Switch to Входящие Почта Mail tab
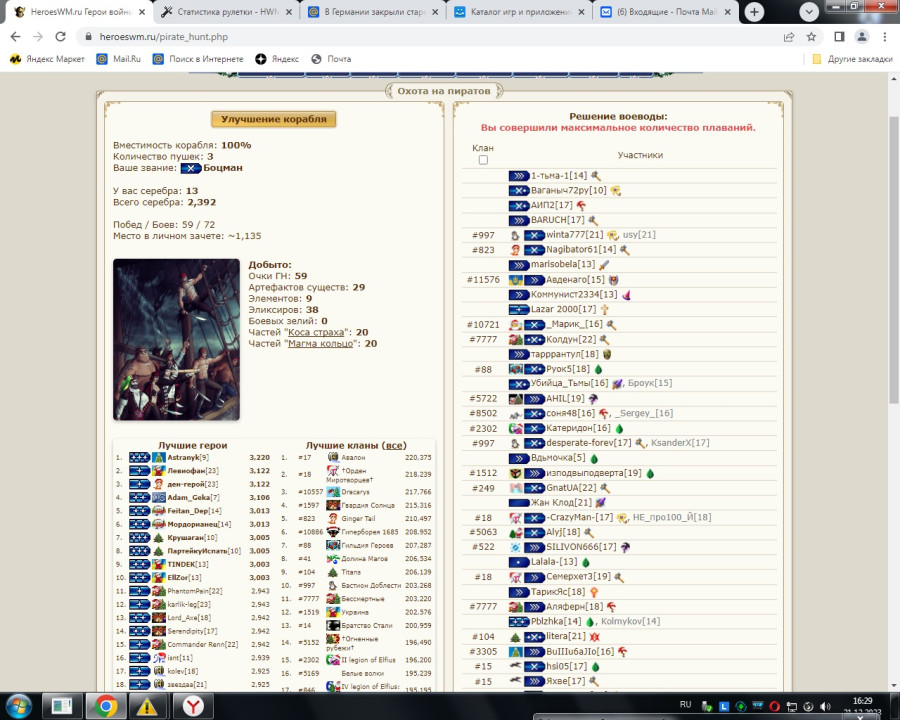 click(666, 11)
